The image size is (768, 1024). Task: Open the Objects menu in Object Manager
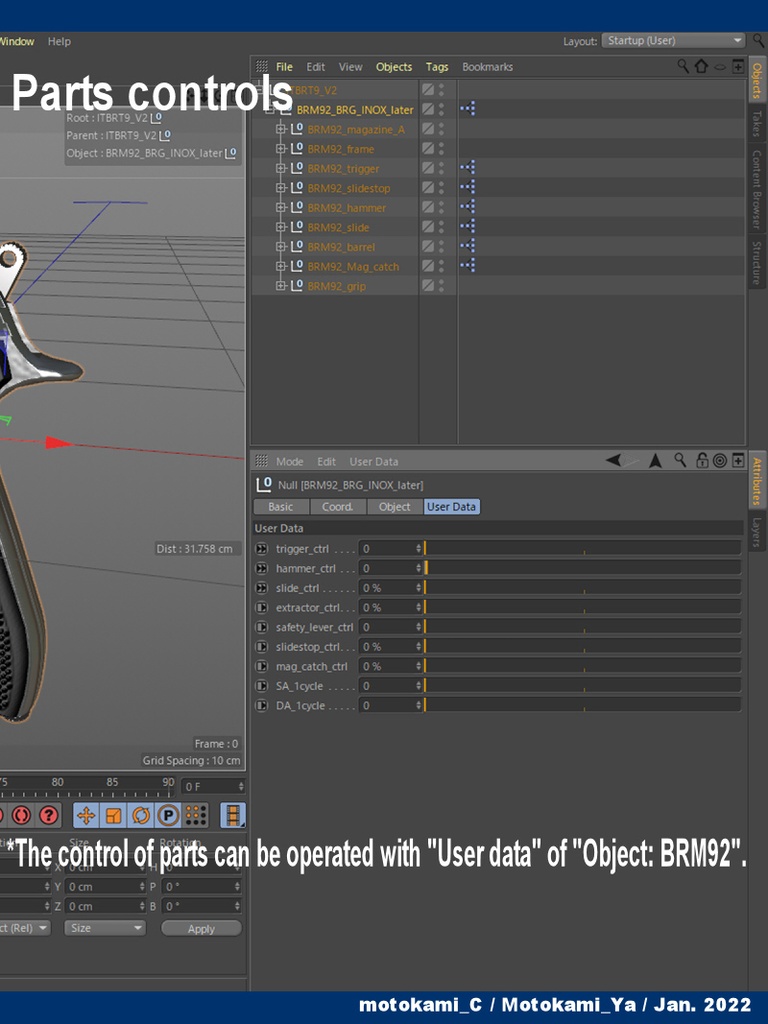point(394,67)
